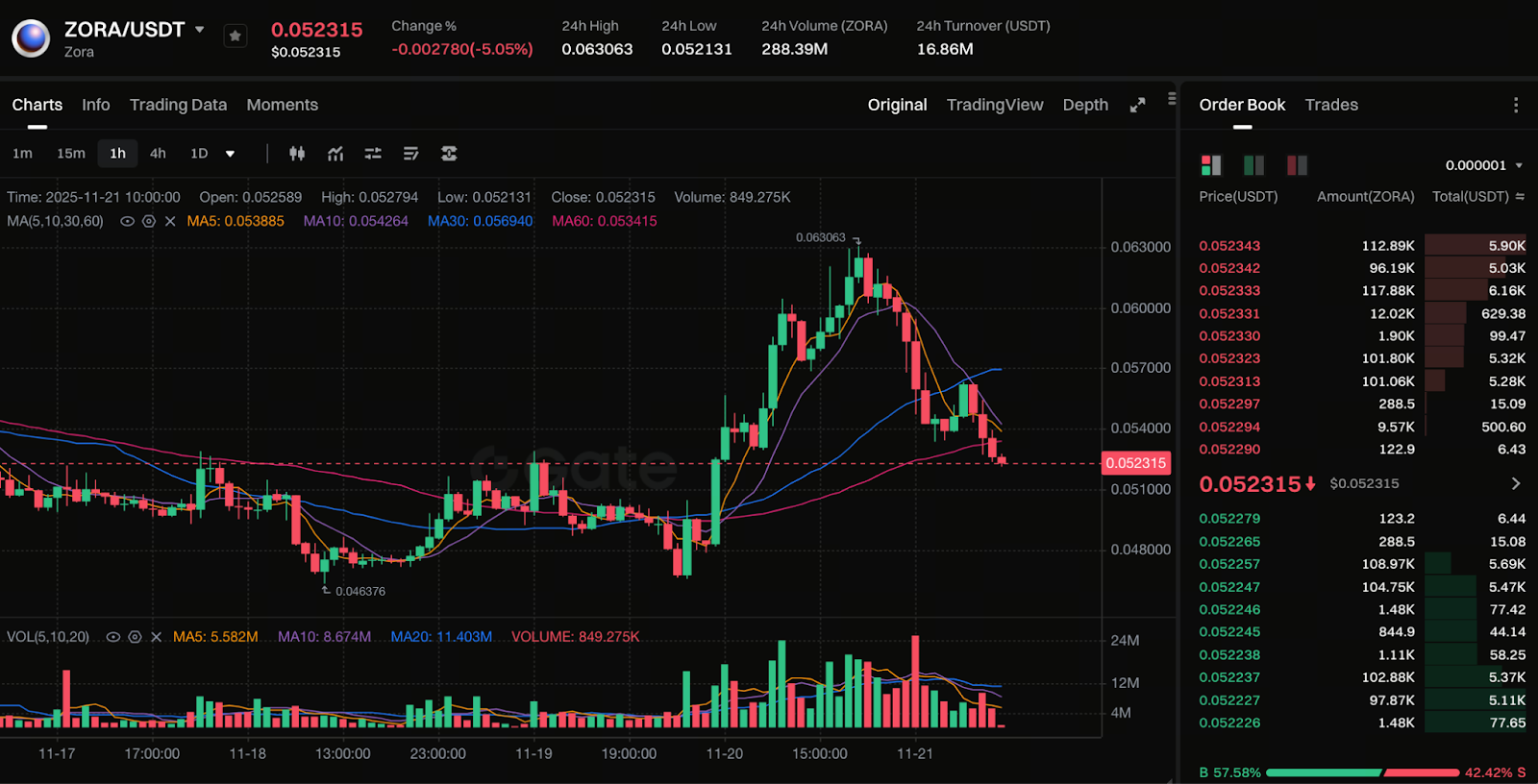
Task: Click the -0.002780(-5.05%) change value
Action: (462, 49)
